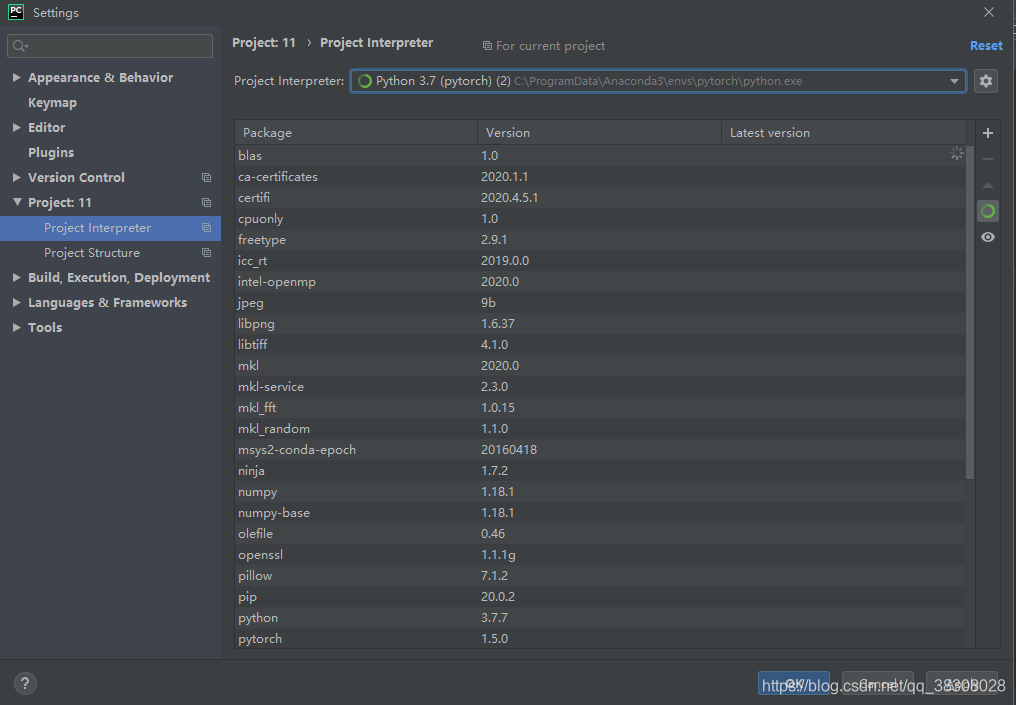Select Project Structure in the tree
This screenshot has width=1016, height=705.
pyautogui.click(x=92, y=253)
